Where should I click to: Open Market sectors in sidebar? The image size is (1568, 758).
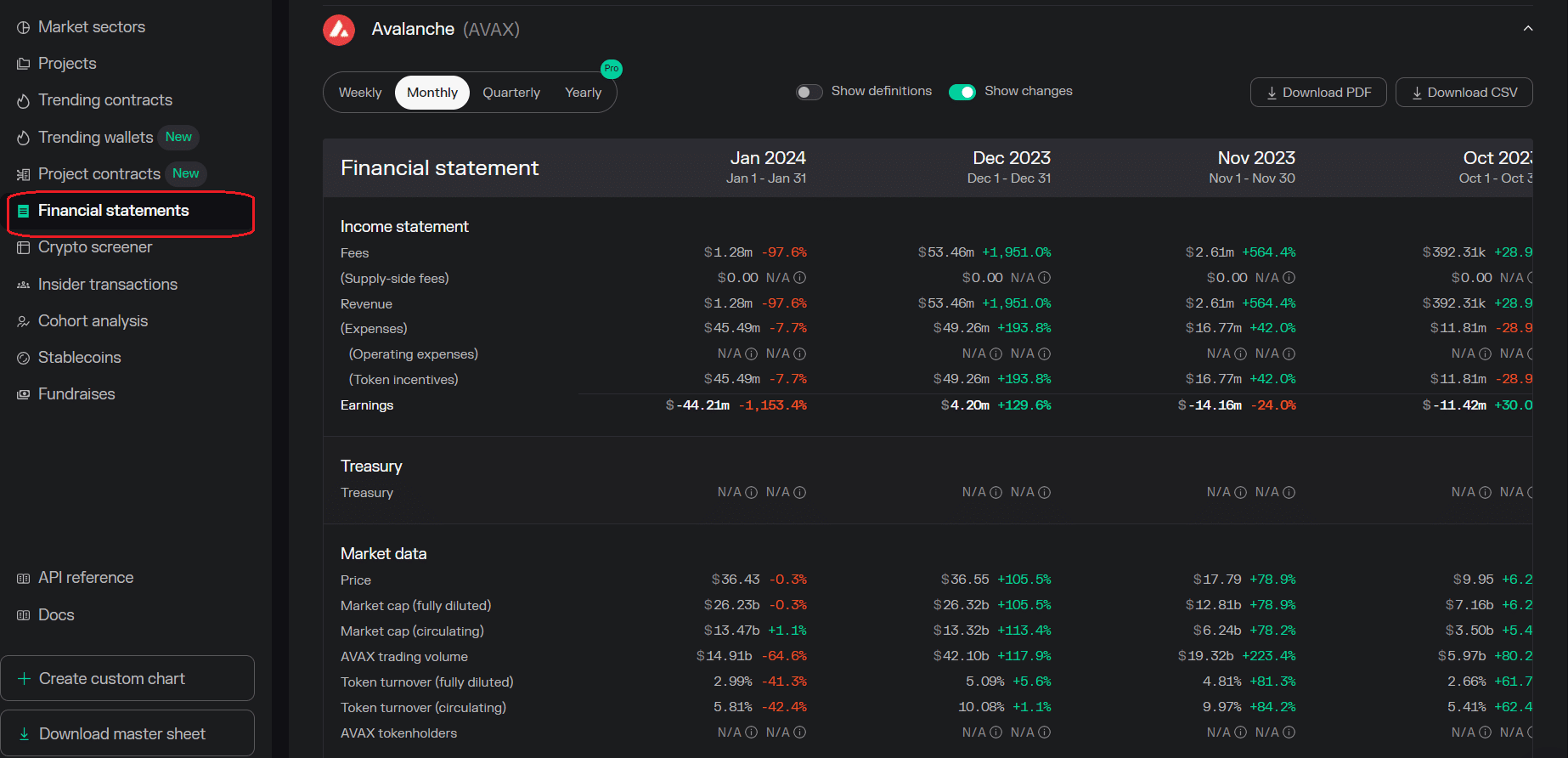click(x=92, y=27)
